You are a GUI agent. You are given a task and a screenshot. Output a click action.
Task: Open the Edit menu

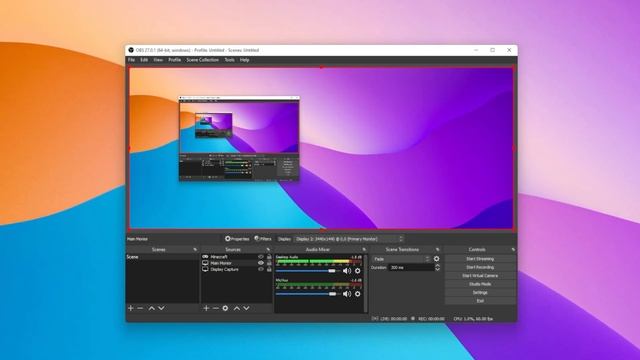[144, 60]
